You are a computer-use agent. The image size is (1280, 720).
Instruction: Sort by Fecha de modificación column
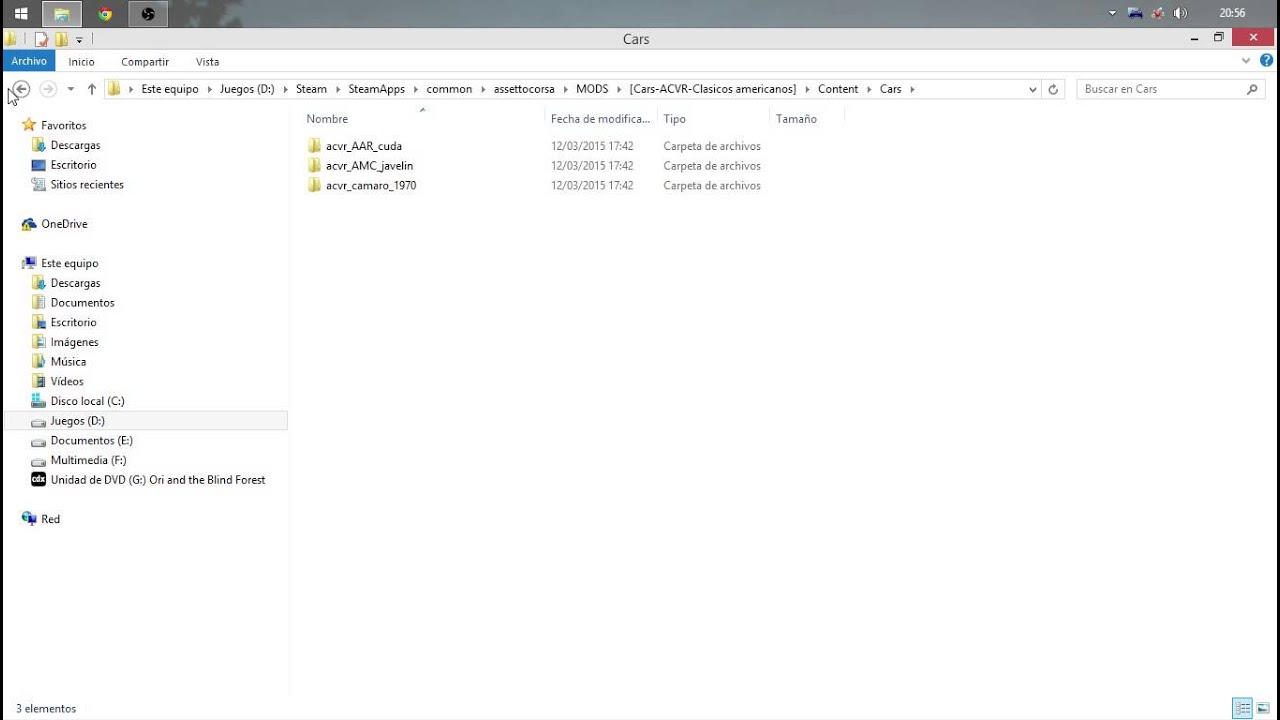tap(602, 119)
